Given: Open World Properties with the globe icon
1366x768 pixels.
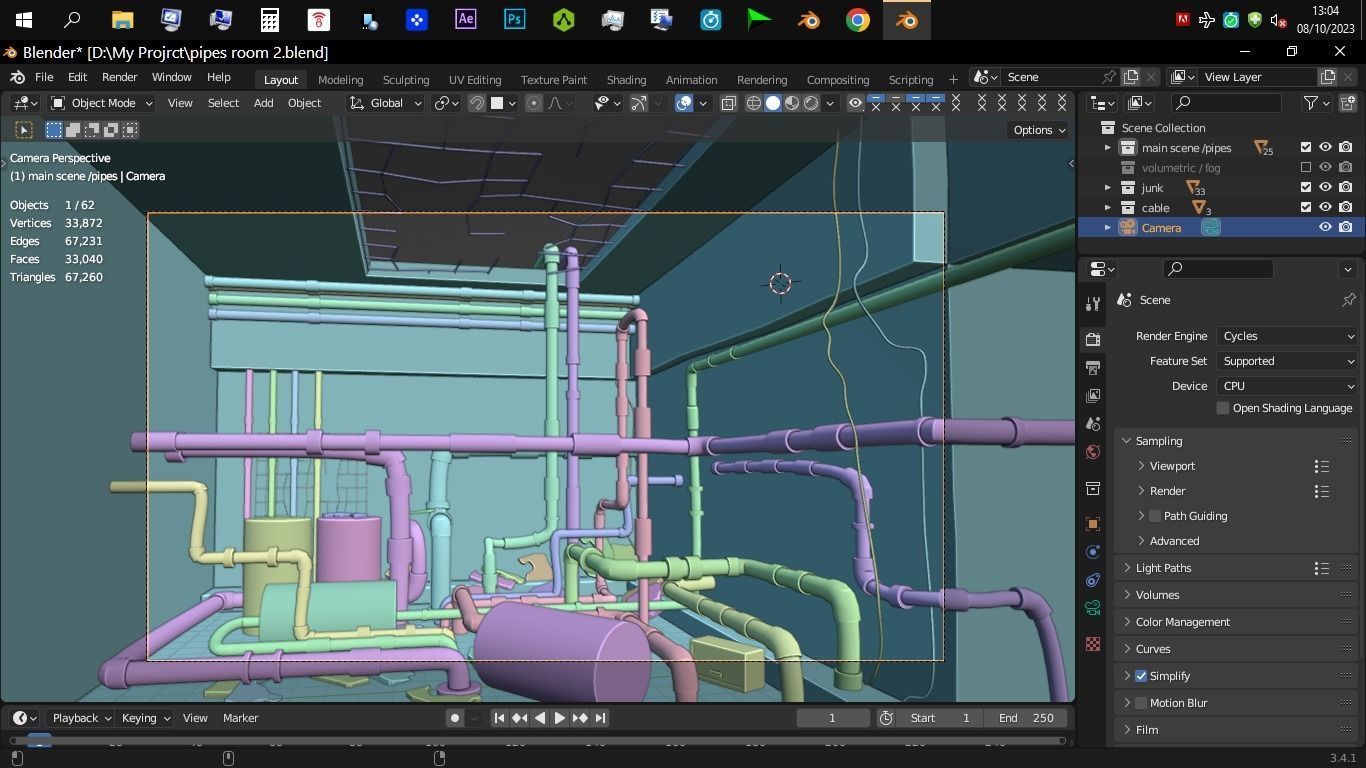Looking at the screenshot, I should [x=1093, y=452].
